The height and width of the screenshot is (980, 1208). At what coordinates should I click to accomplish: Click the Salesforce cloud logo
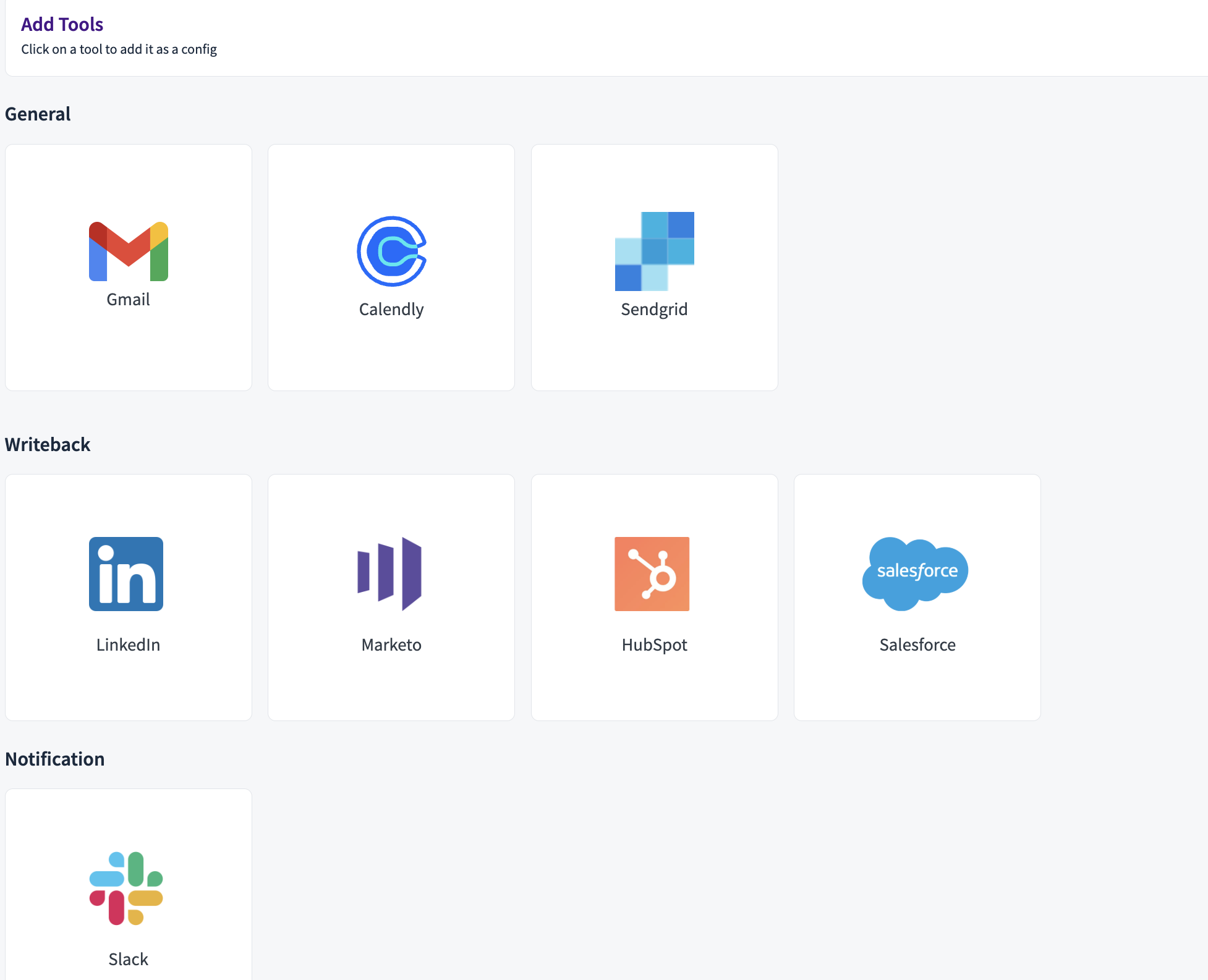coord(915,574)
